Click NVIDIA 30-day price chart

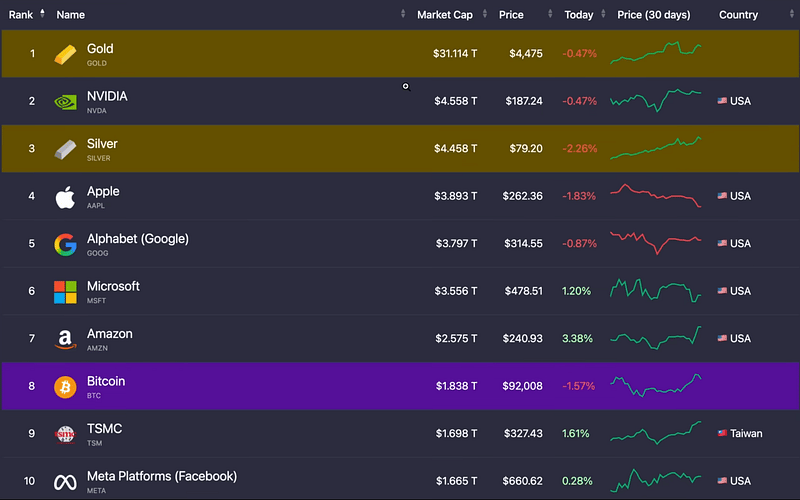656,100
